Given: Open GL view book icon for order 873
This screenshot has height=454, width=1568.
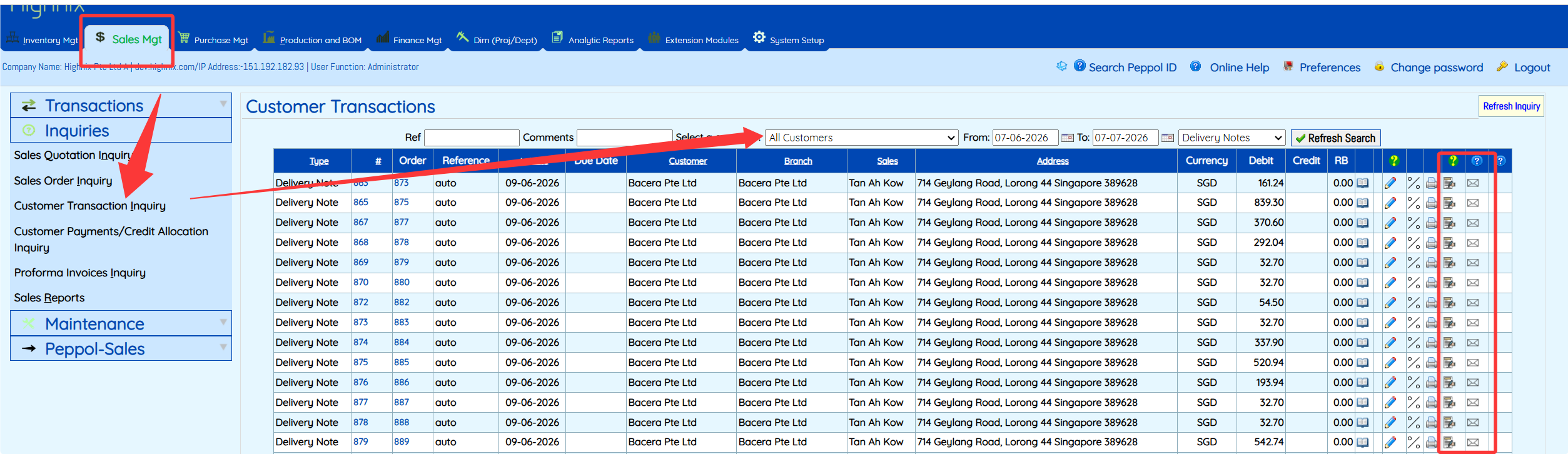Looking at the screenshot, I should 1362,183.
